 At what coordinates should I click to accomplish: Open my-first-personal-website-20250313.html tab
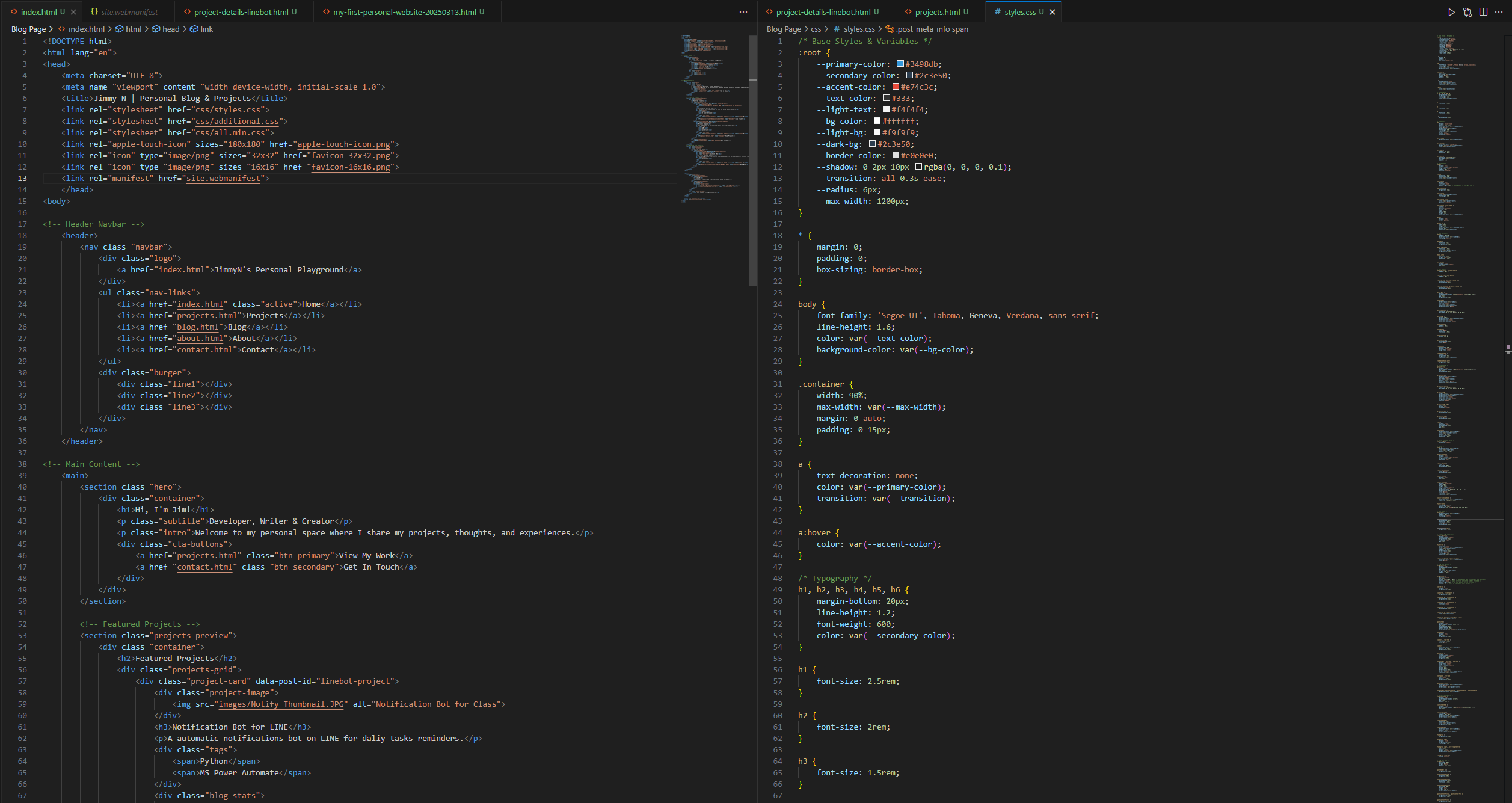[404, 12]
